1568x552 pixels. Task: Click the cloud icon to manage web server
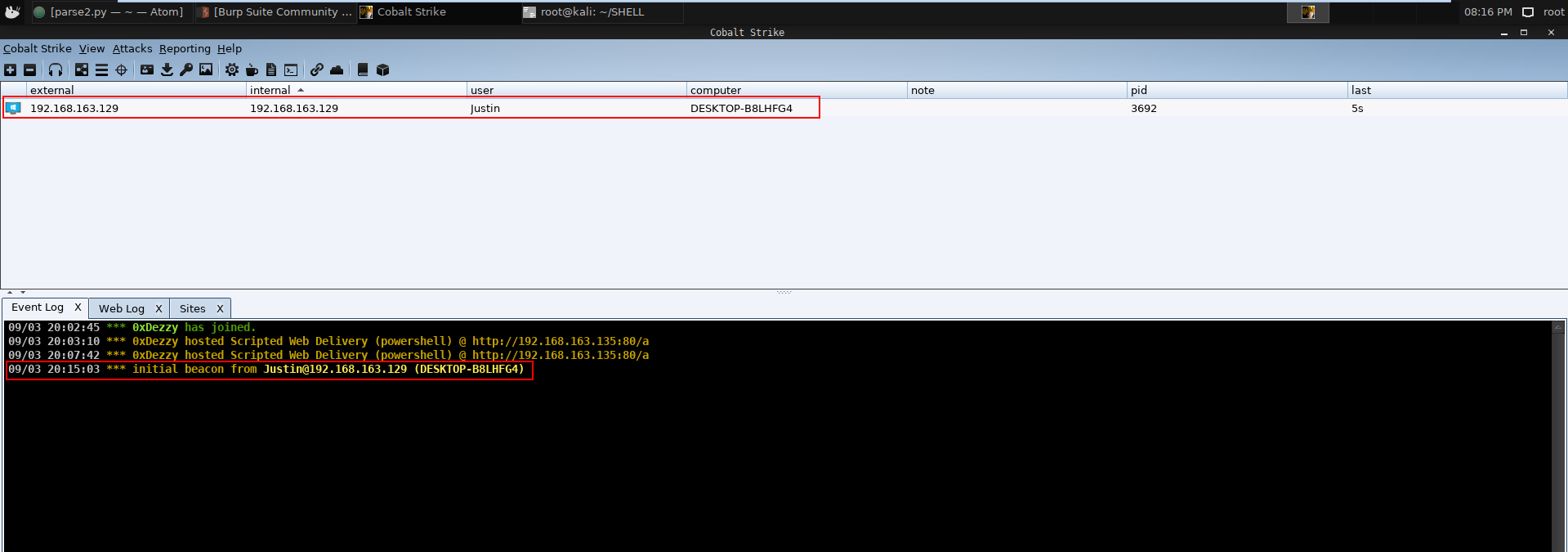pos(337,70)
